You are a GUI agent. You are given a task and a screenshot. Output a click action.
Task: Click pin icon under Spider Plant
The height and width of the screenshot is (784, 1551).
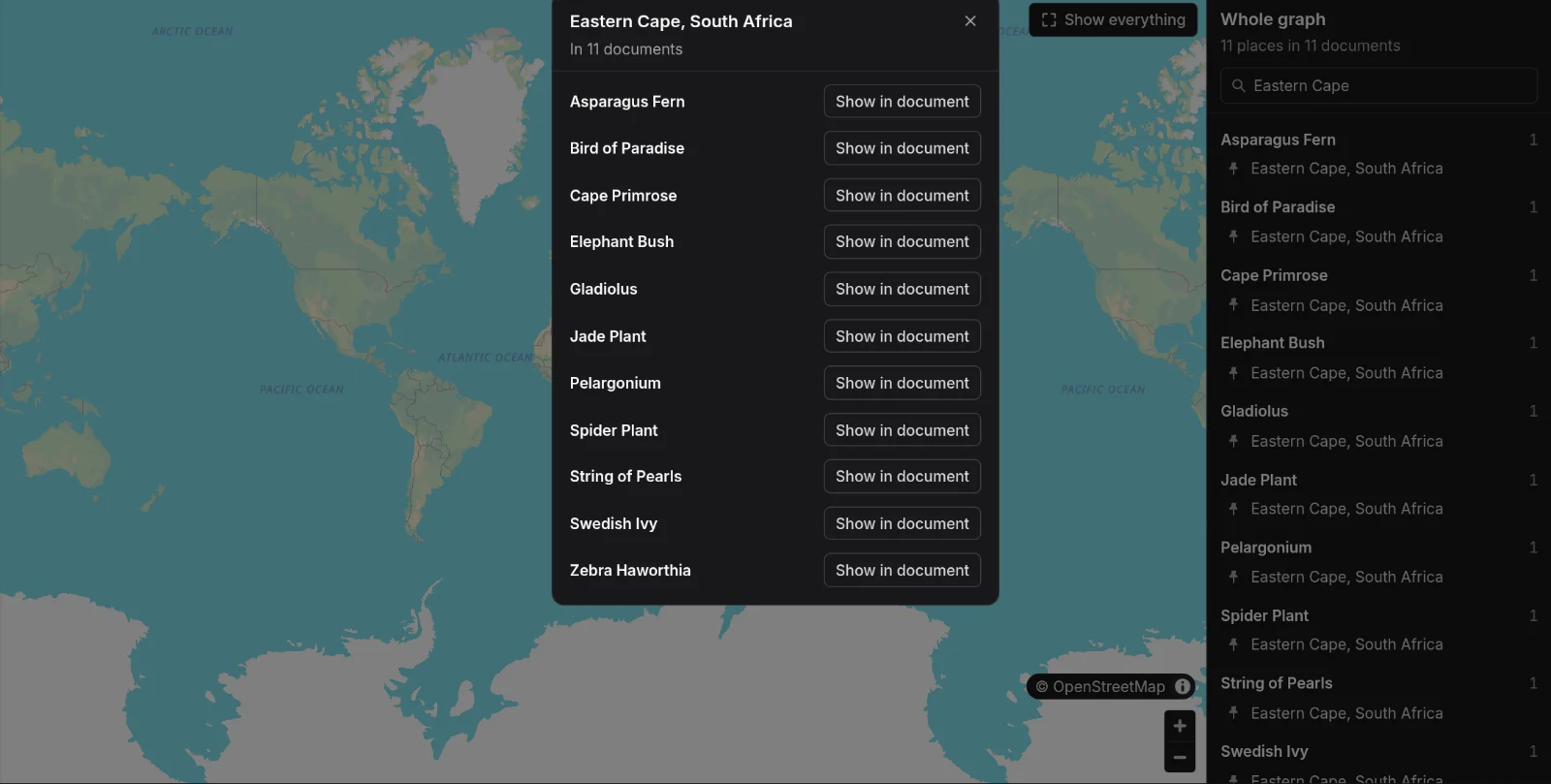pos(1233,644)
